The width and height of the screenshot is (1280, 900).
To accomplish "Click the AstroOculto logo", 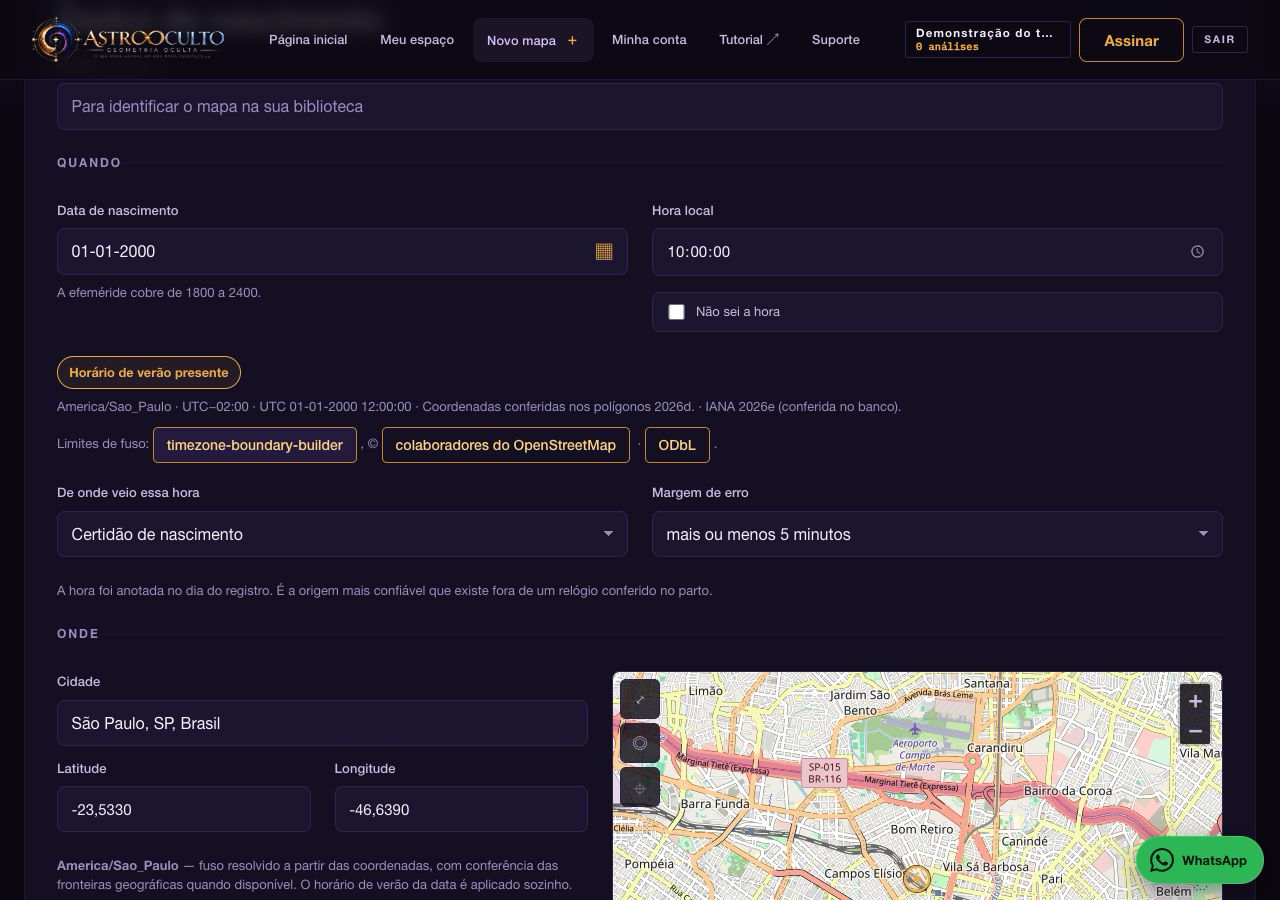I will tap(128, 40).
